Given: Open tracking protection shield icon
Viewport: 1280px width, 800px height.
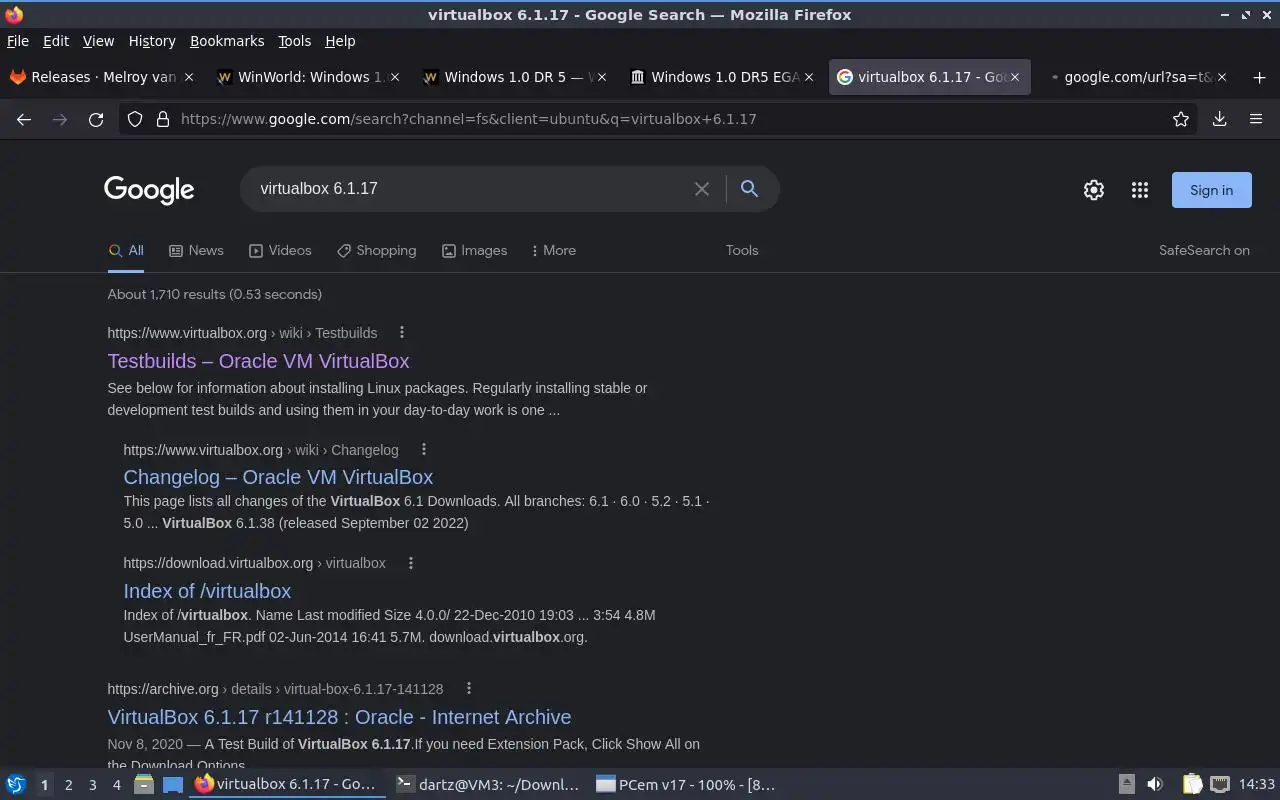Looking at the screenshot, I should [x=135, y=119].
